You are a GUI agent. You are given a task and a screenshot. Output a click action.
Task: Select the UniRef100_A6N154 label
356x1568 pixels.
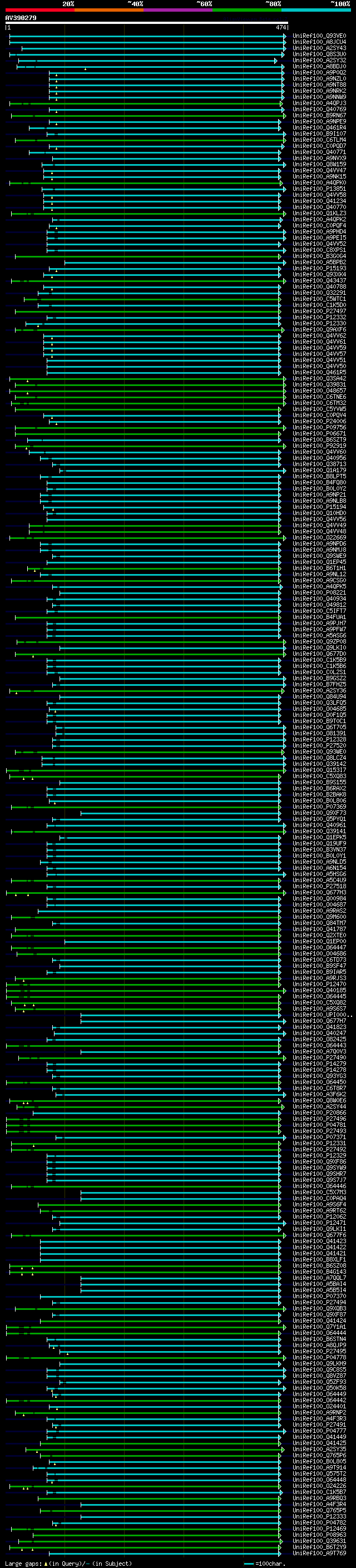point(319,868)
